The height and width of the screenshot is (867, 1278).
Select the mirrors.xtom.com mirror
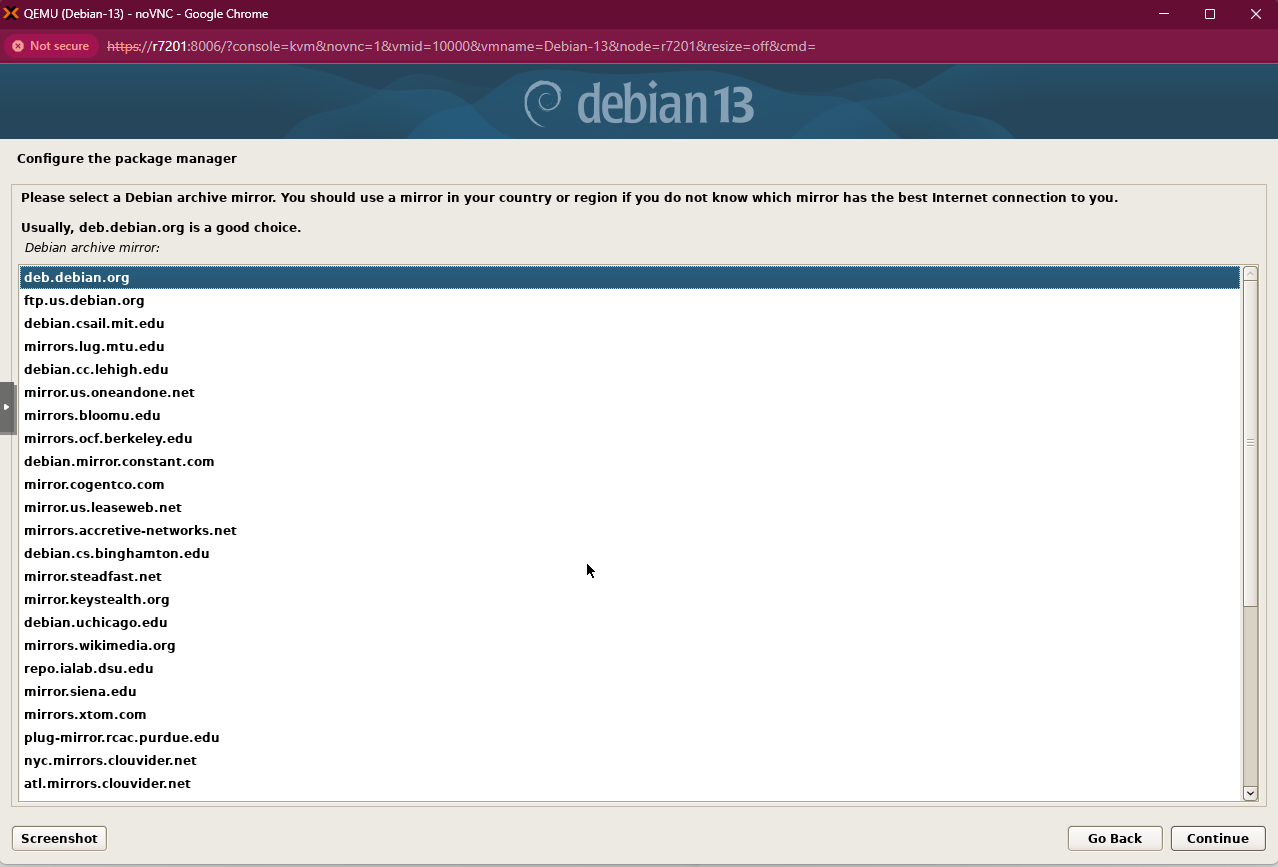tap(85, 714)
